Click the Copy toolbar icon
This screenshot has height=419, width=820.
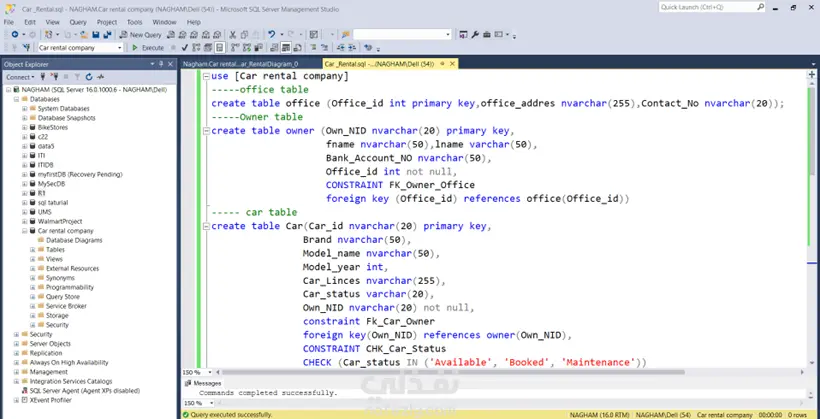[x=244, y=35]
